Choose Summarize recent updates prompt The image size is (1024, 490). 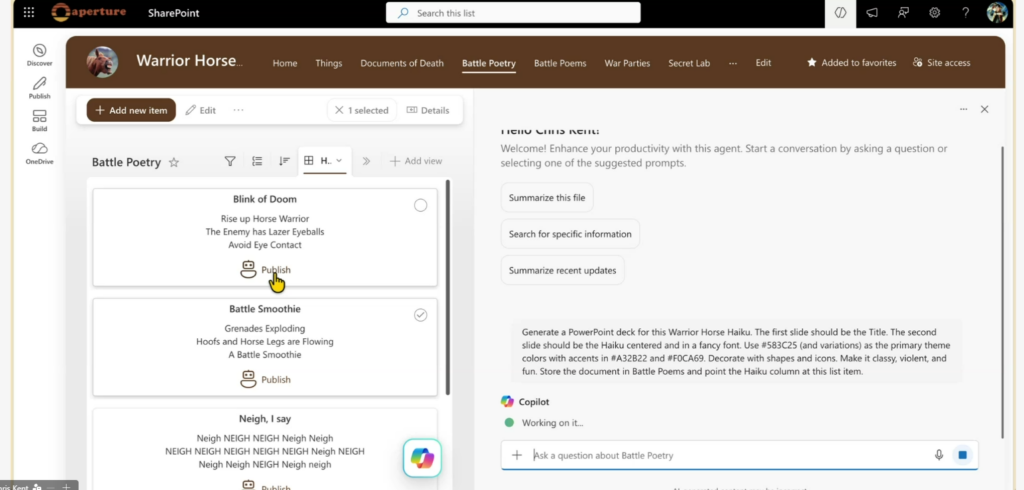[x=562, y=270]
